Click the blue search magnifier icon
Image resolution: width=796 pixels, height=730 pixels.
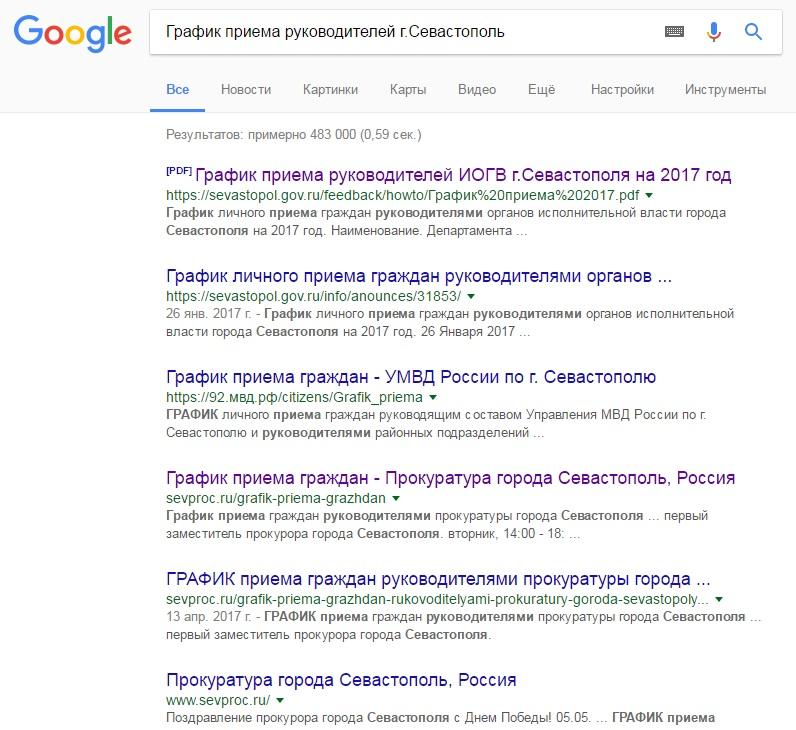753,32
